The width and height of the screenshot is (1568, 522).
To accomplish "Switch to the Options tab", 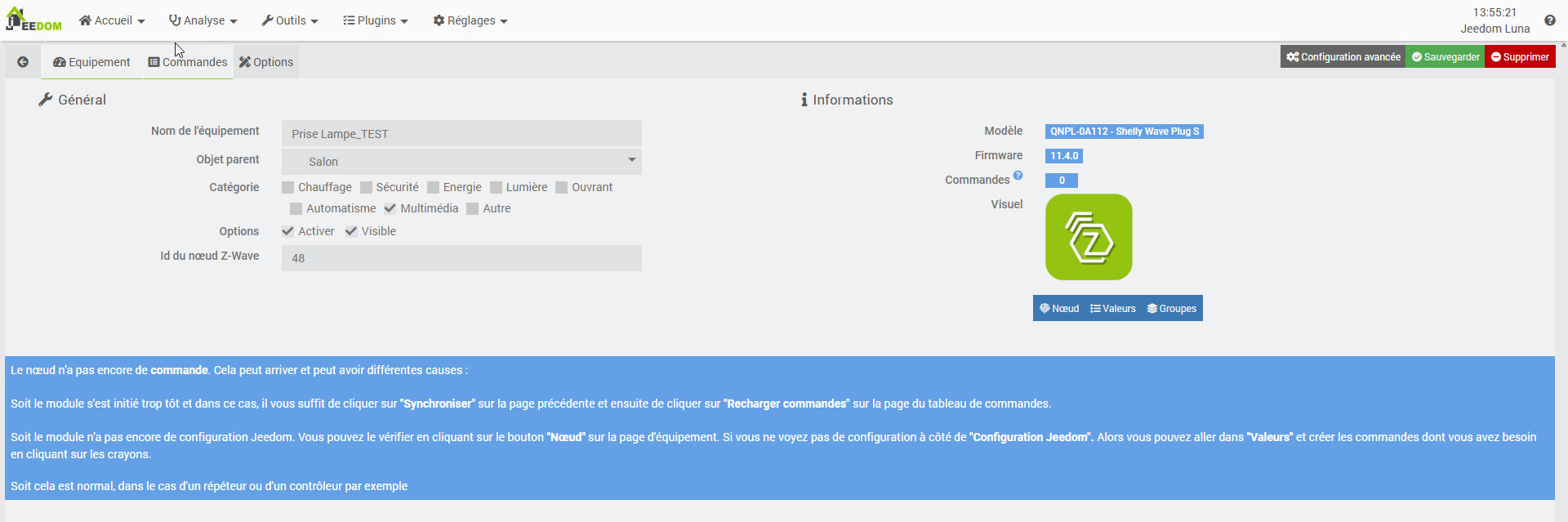I will (266, 62).
